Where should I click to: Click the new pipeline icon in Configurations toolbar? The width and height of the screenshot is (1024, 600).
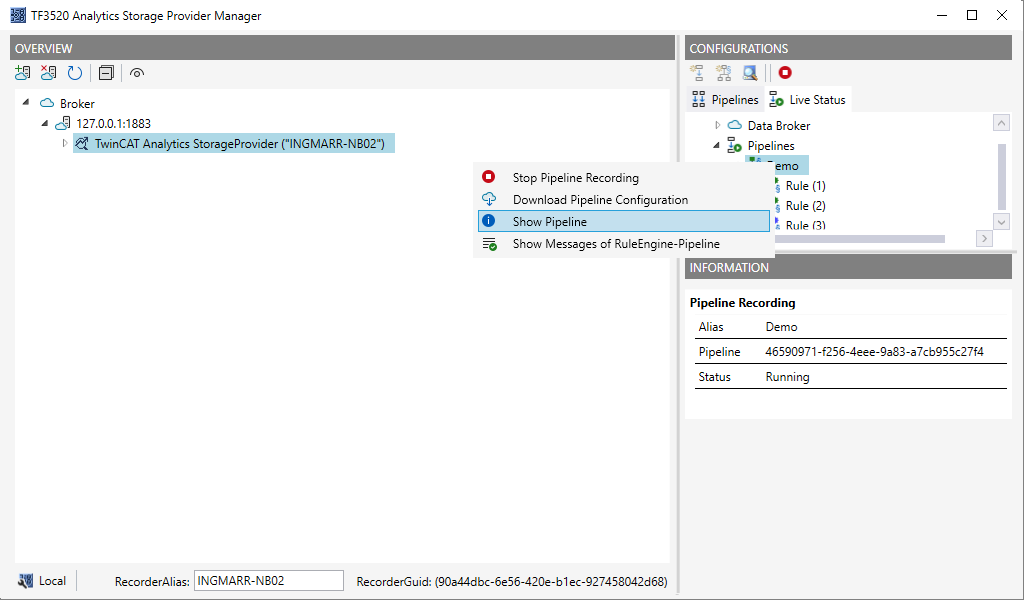coord(697,73)
